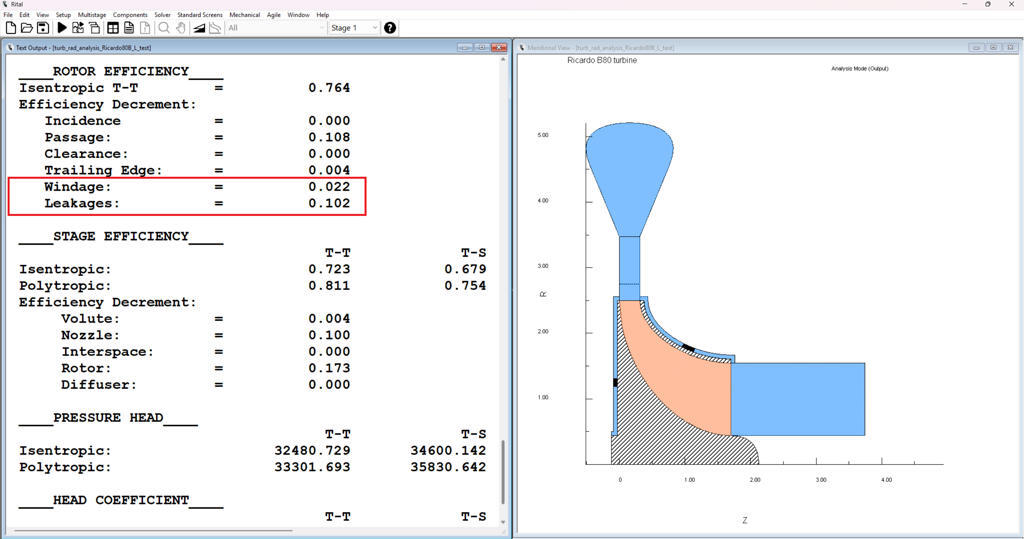The height and width of the screenshot is (539, 1024).
Task: Click the New file icon in the toolbar
Action: point(11,28)
